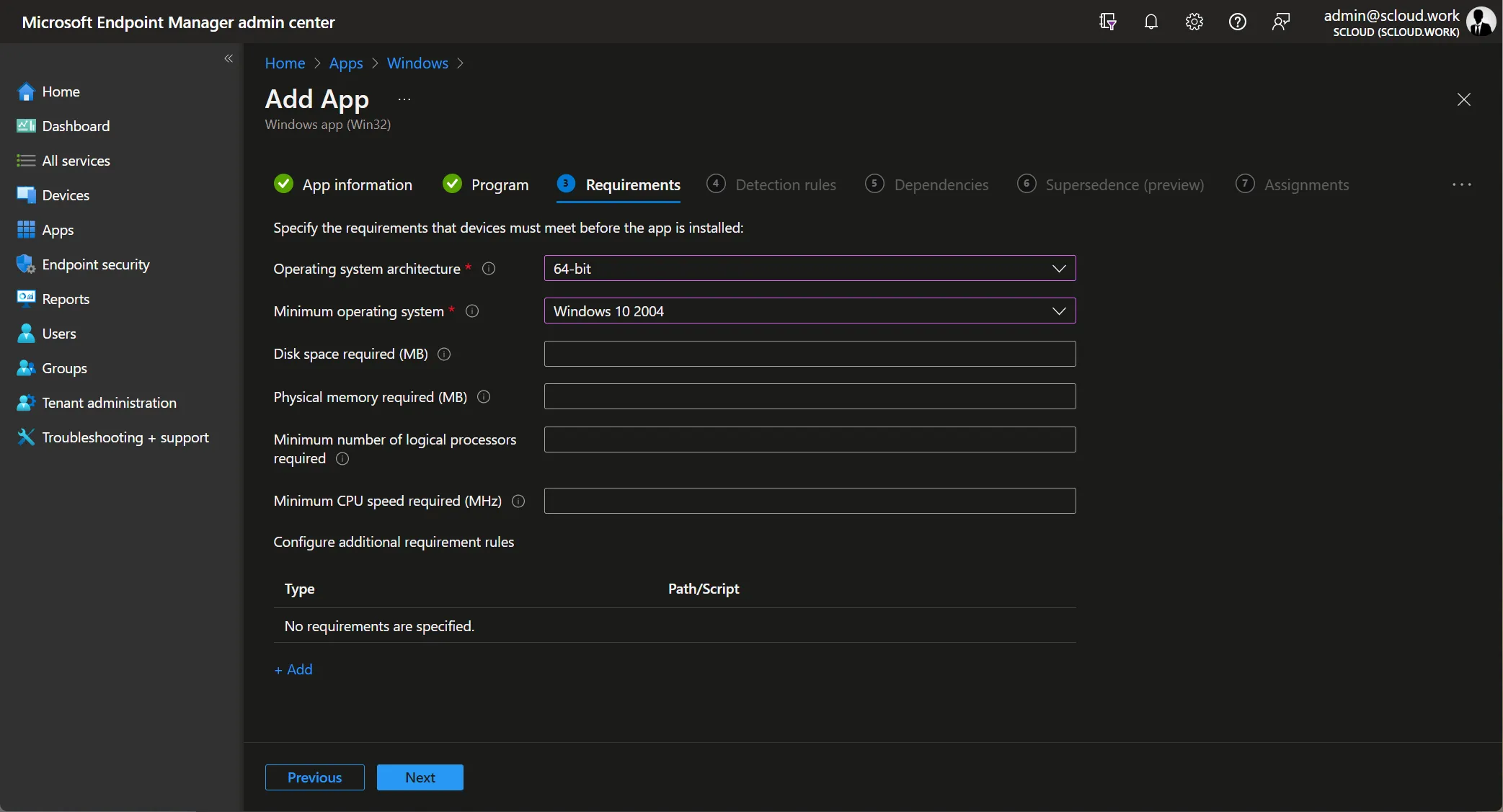
Task: Click the Path/Script column header
Action: [704, 589]
